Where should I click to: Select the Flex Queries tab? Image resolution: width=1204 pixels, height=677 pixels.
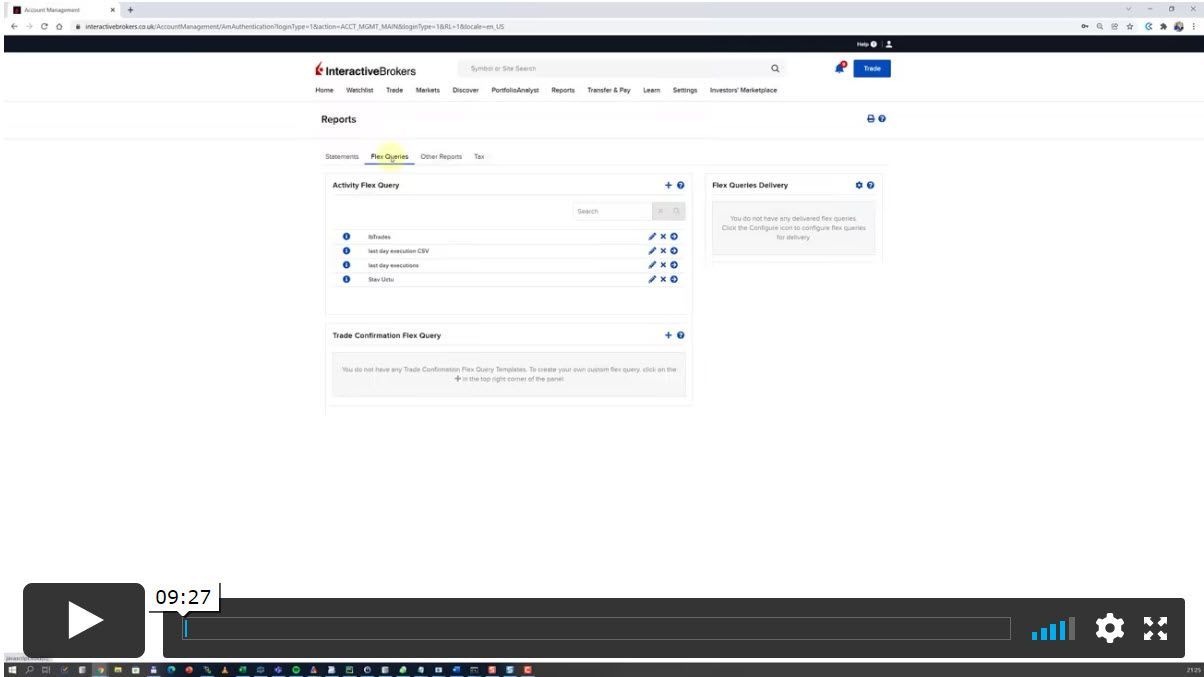coord(389,157)
